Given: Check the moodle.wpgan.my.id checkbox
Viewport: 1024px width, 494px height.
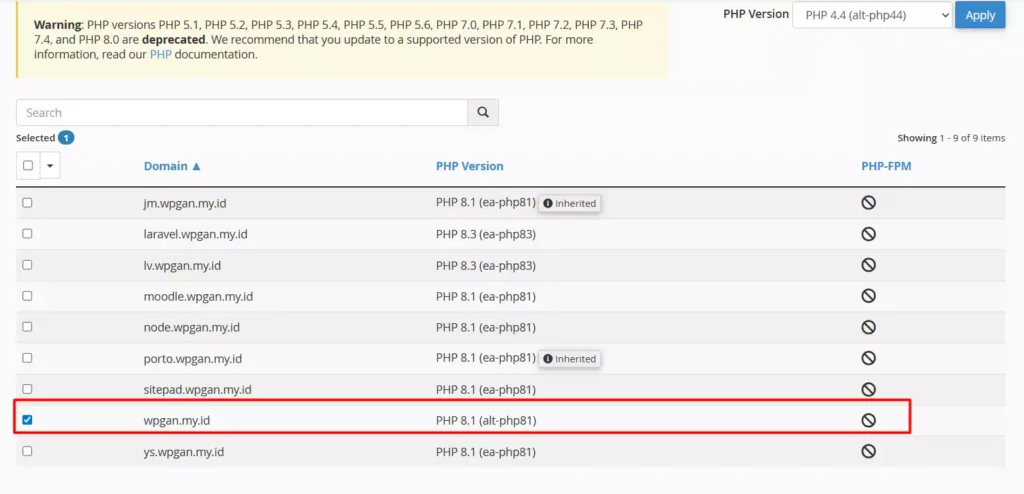Looking at the screenshot, I should pyautogui.click(x=27, y=295).
